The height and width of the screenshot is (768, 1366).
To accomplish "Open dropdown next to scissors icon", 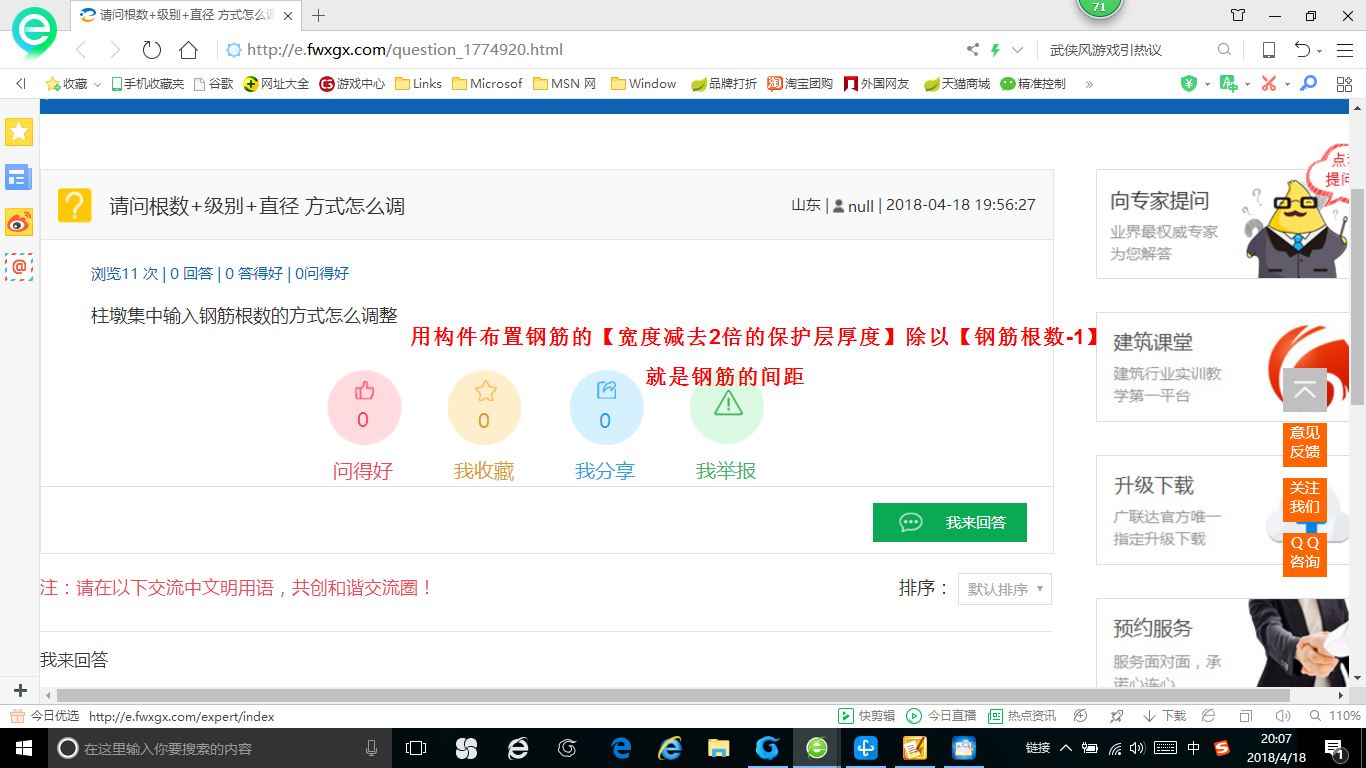I will 1287,85.
